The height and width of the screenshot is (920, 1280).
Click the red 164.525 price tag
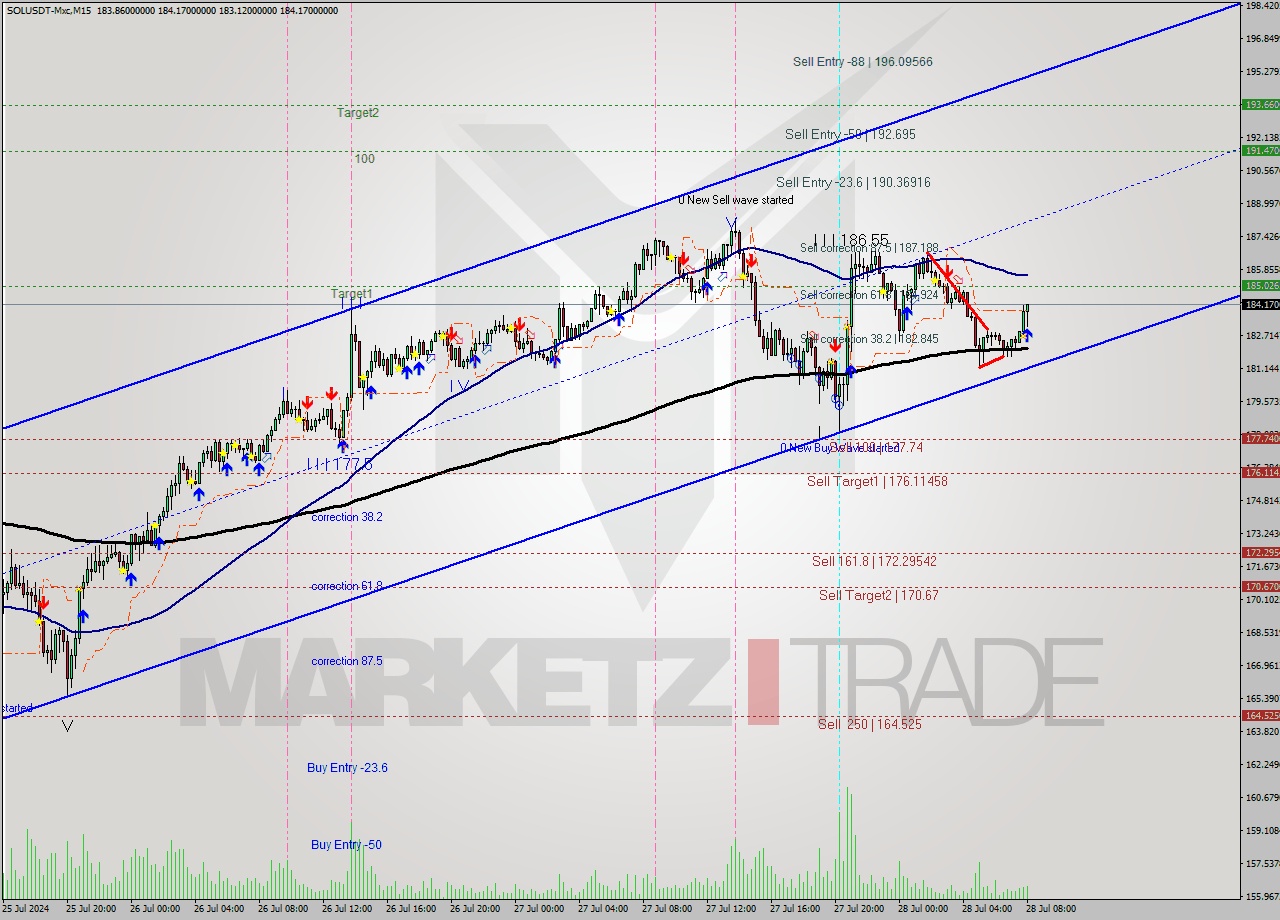point(1261,715)
